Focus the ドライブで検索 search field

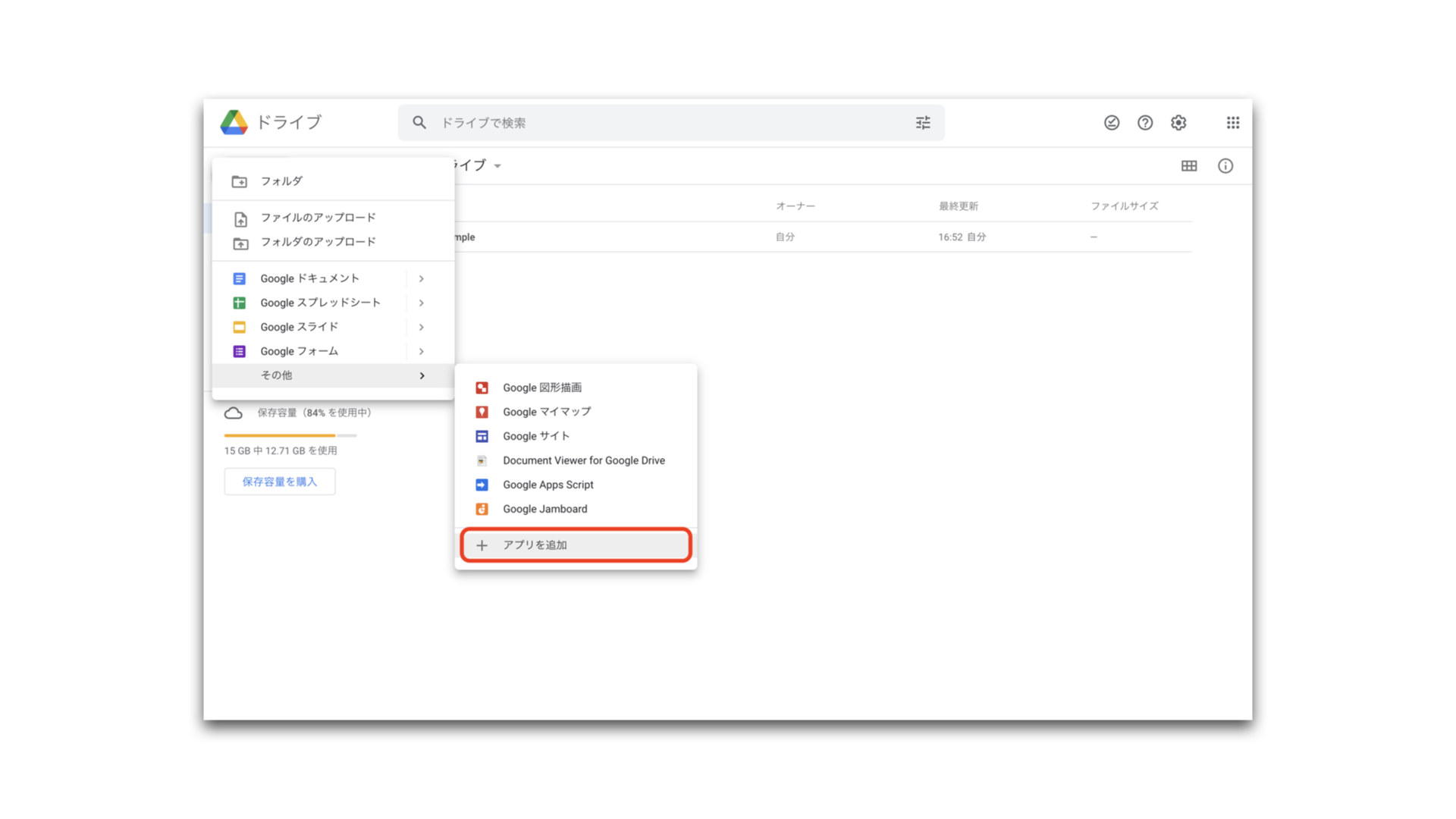[x=671, y=123]
